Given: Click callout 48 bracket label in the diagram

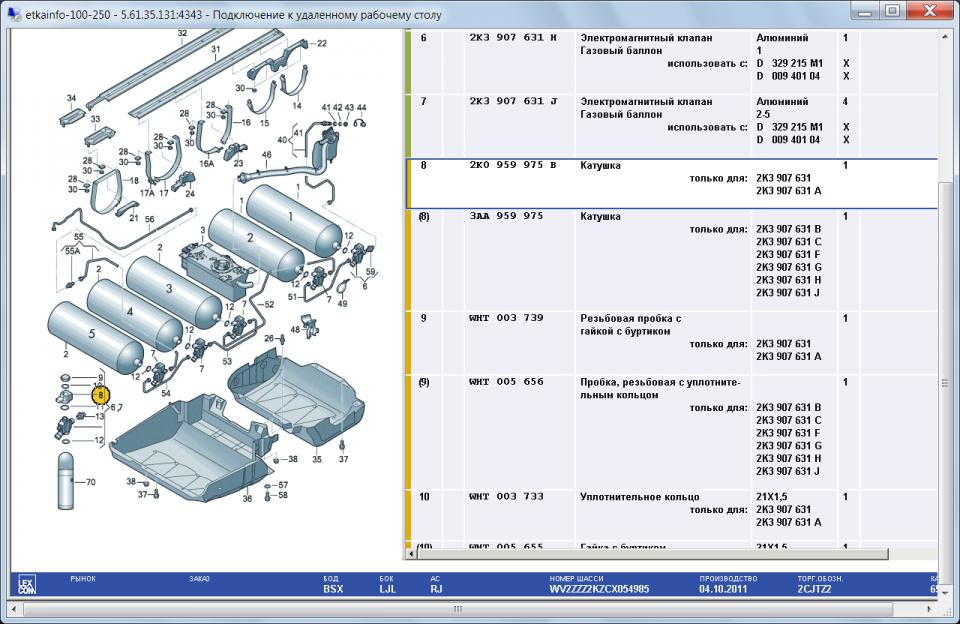Looking at the screenshot, I should [x=295, y=329].
